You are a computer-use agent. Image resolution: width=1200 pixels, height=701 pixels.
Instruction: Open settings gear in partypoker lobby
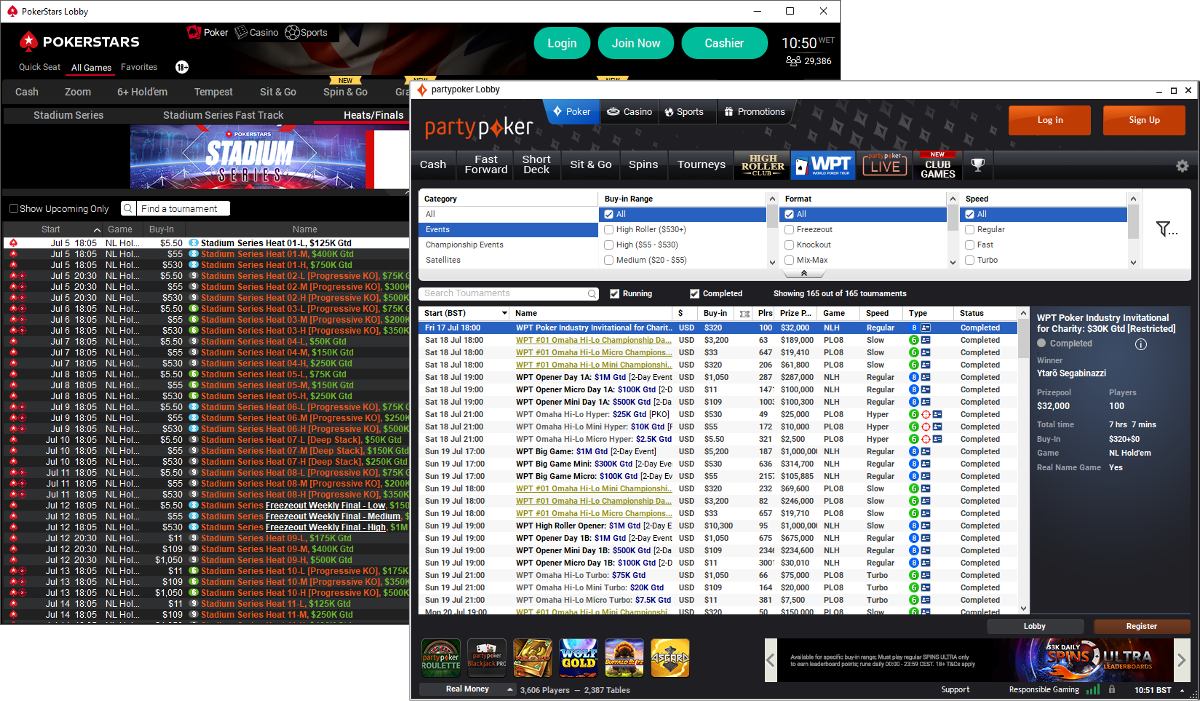tap(1182, 166)
